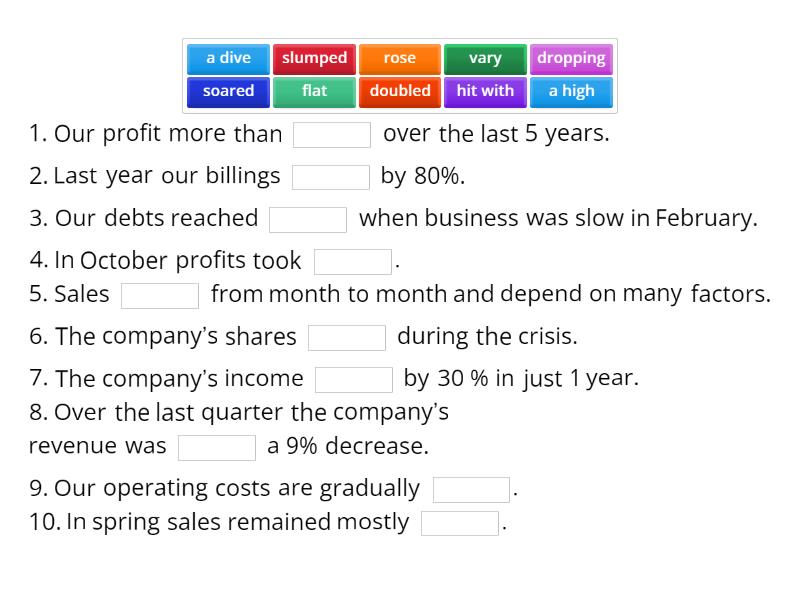Pick the 'doubled' word tile
The height and width of the screenshot is (600, 800).
pos(400,91)
